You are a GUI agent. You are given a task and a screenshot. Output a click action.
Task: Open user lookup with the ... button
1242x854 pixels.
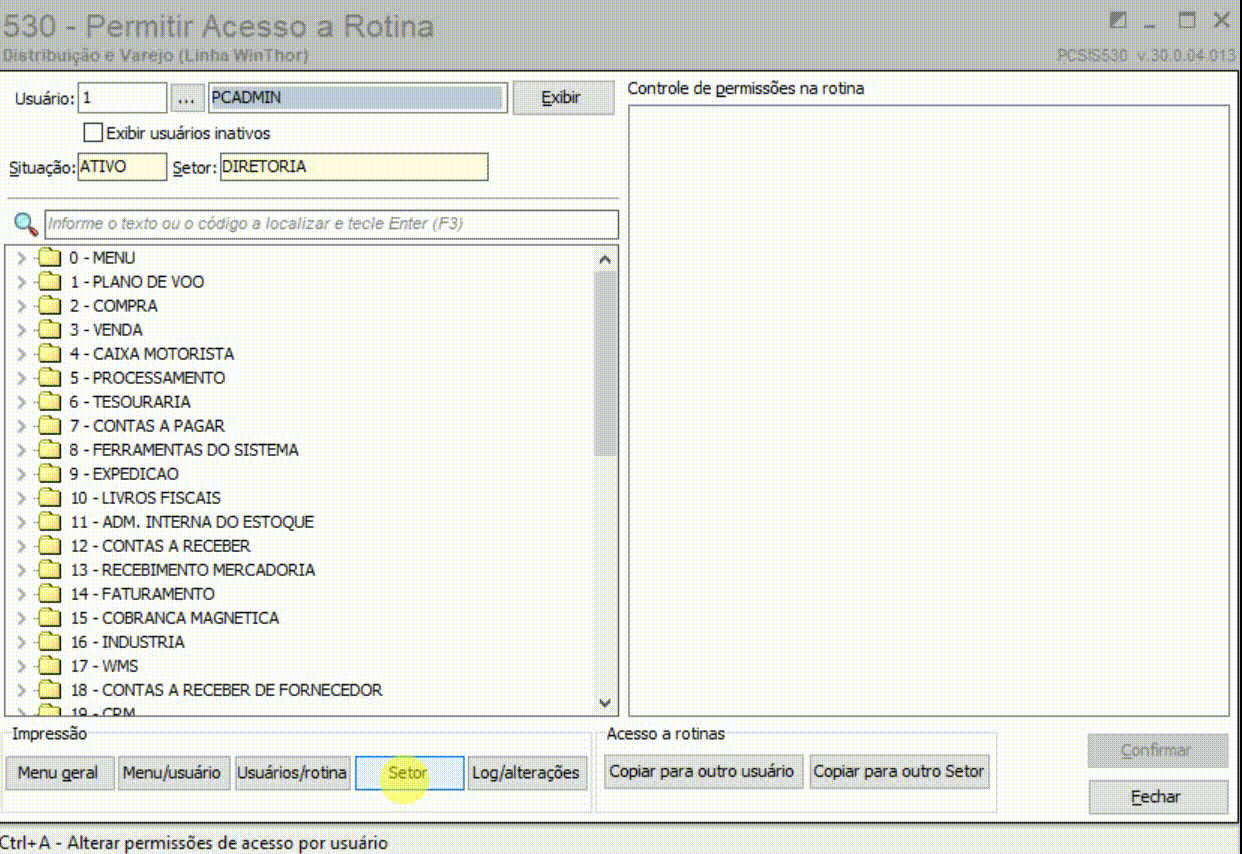tap(187, 98)
